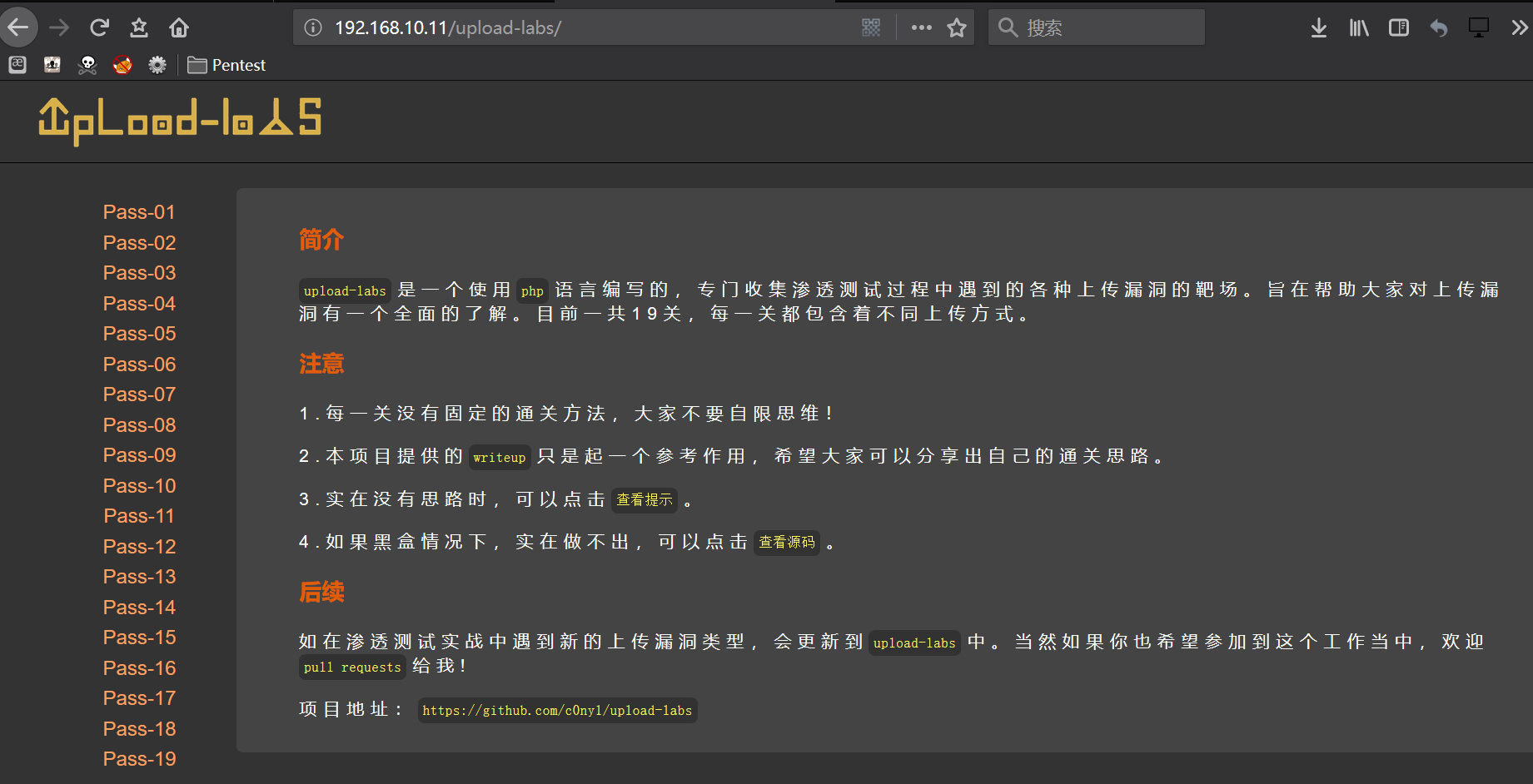Click the undo arrow toolbar icon

click(1439, 27)
